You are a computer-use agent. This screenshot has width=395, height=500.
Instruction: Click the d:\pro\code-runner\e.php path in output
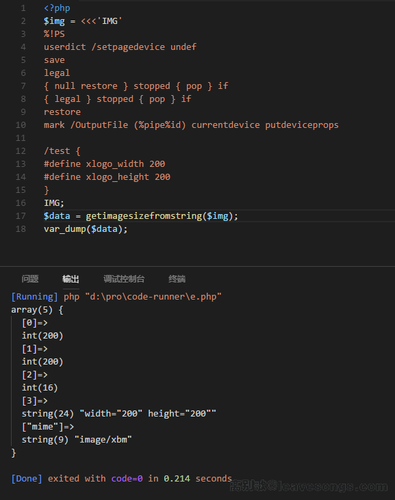153,297
